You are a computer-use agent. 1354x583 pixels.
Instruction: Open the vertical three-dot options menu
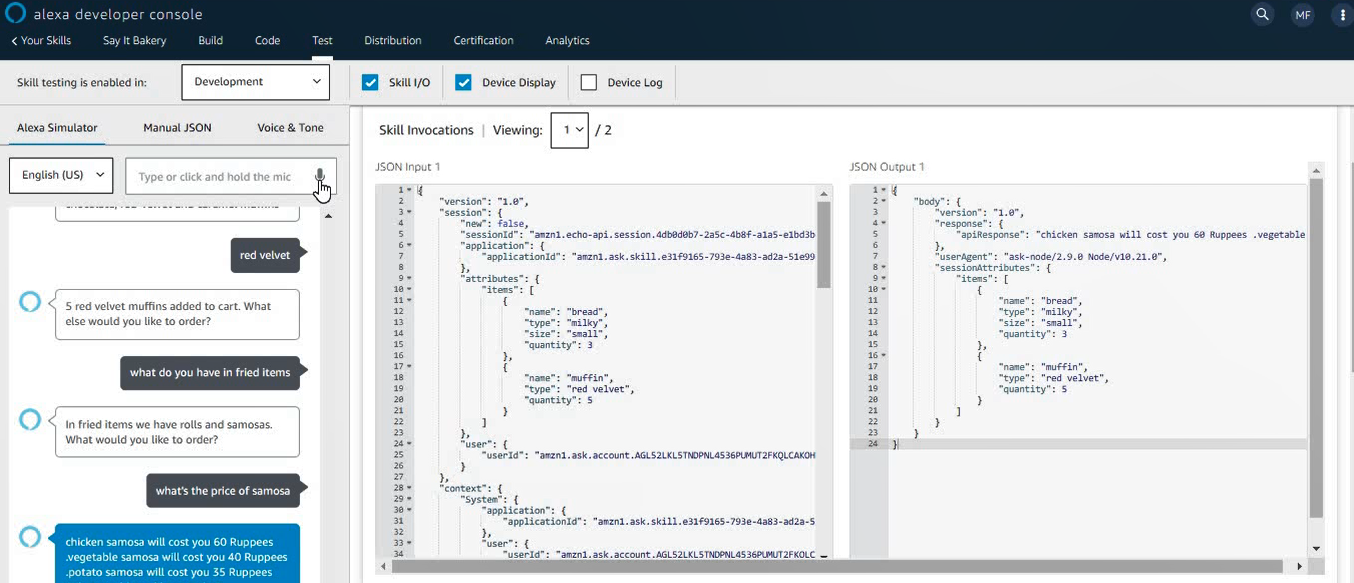[x=1342, y=15]
